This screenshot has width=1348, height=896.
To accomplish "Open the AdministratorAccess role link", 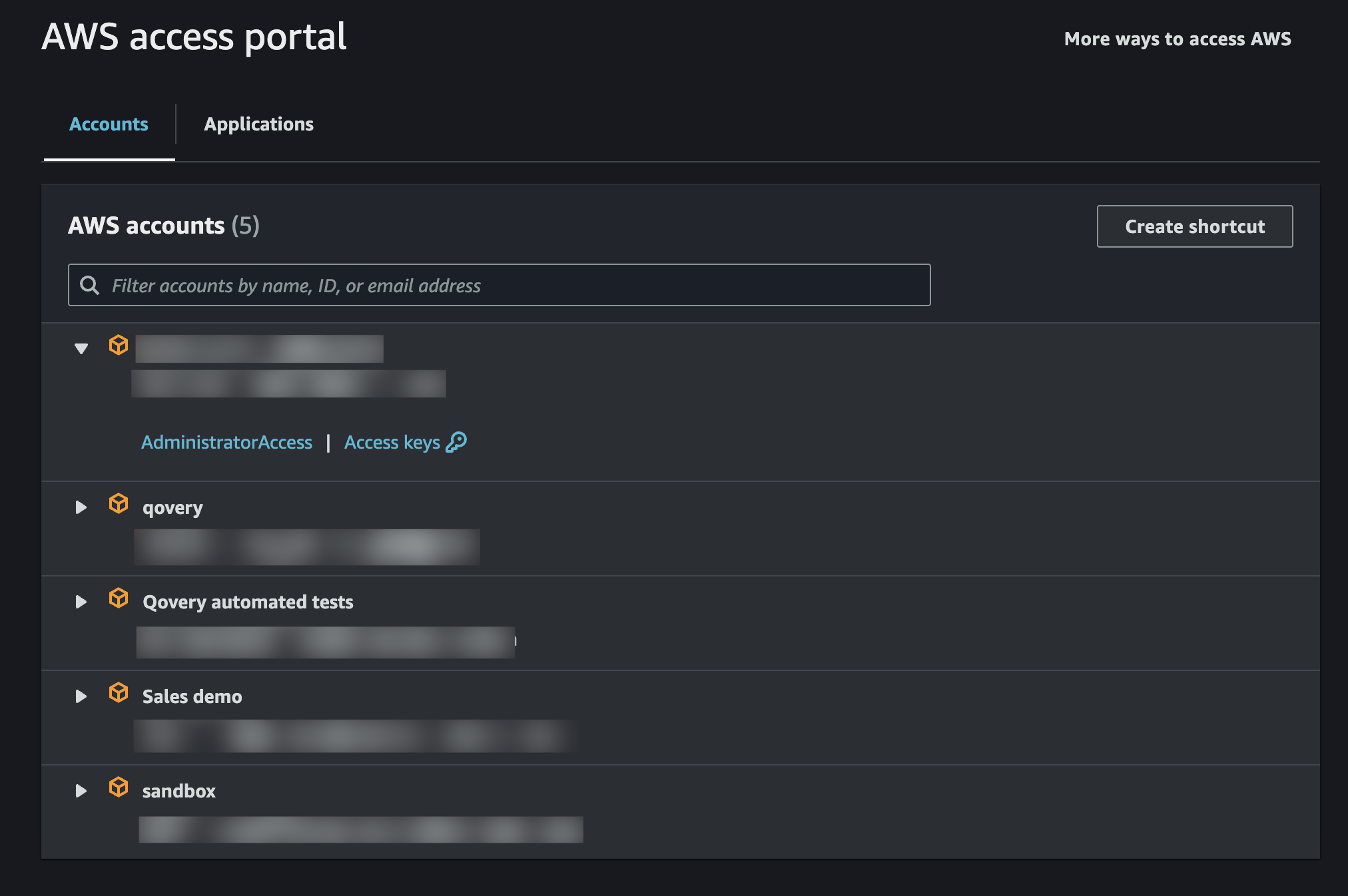I will coord(226,443).
